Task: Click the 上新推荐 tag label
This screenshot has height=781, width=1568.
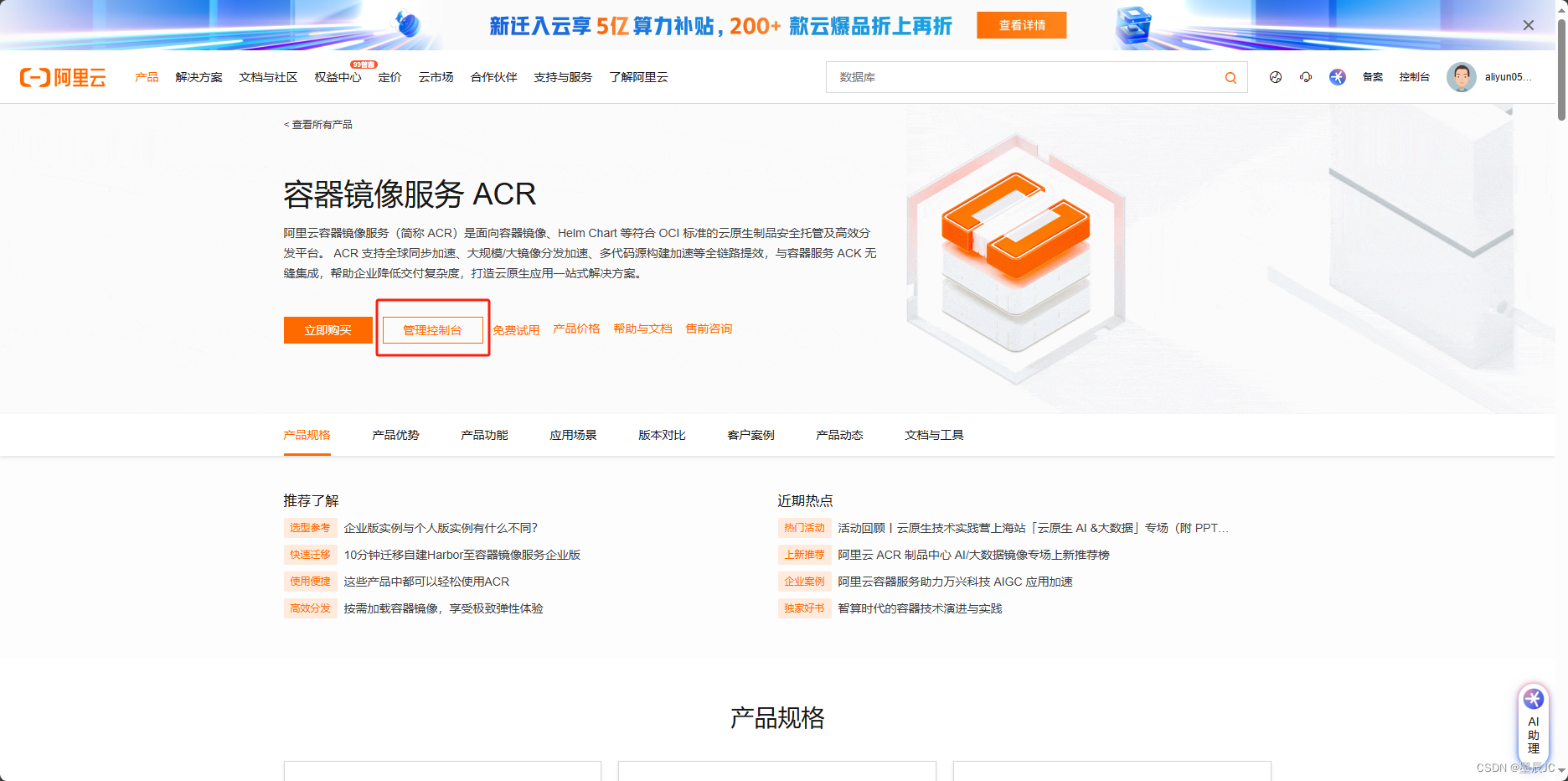Action: [x=804, y=555]
